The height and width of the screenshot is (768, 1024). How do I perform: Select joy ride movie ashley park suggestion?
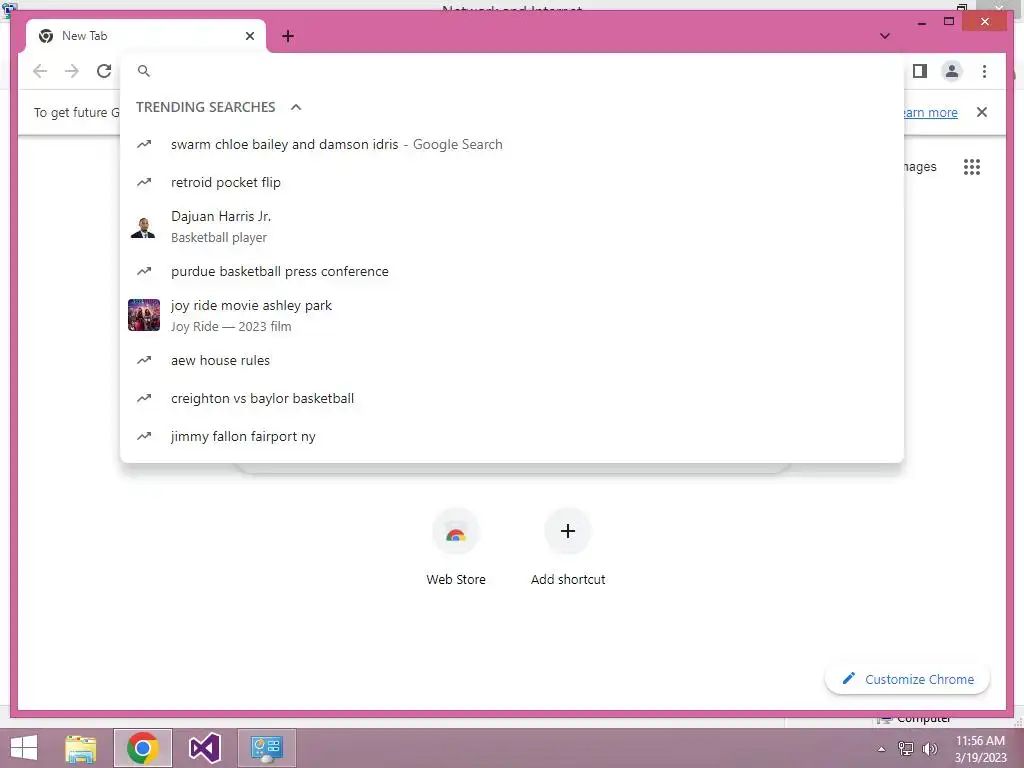pos(512,315)
